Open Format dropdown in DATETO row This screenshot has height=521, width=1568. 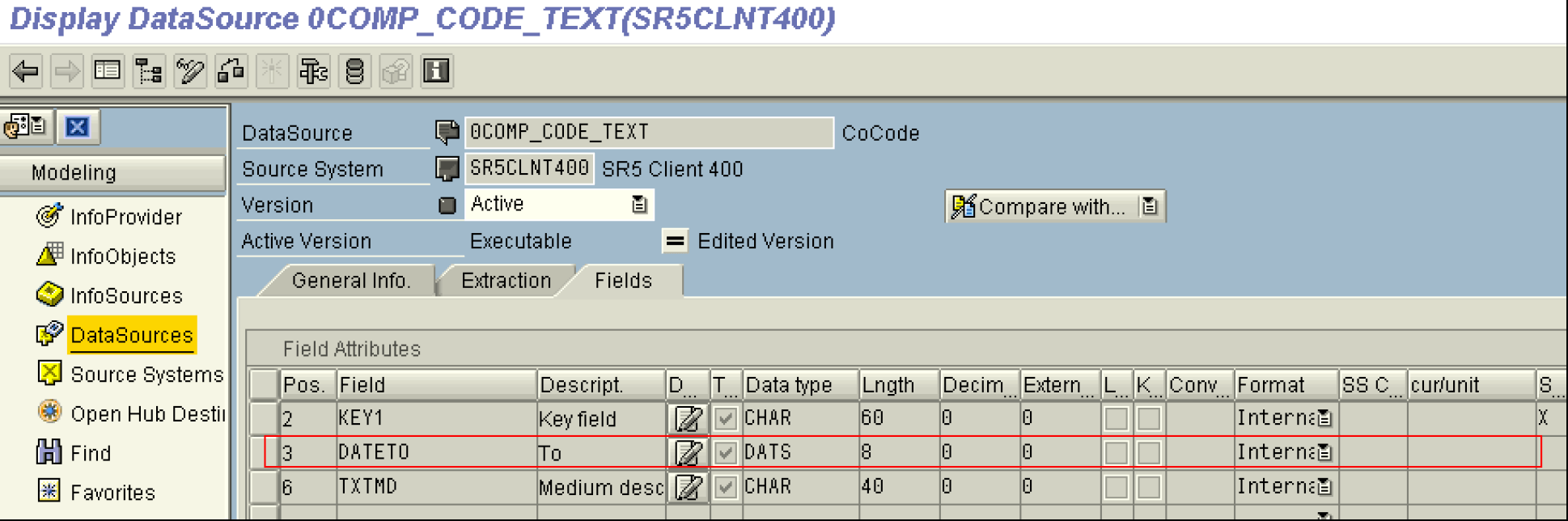(1324, 452)
